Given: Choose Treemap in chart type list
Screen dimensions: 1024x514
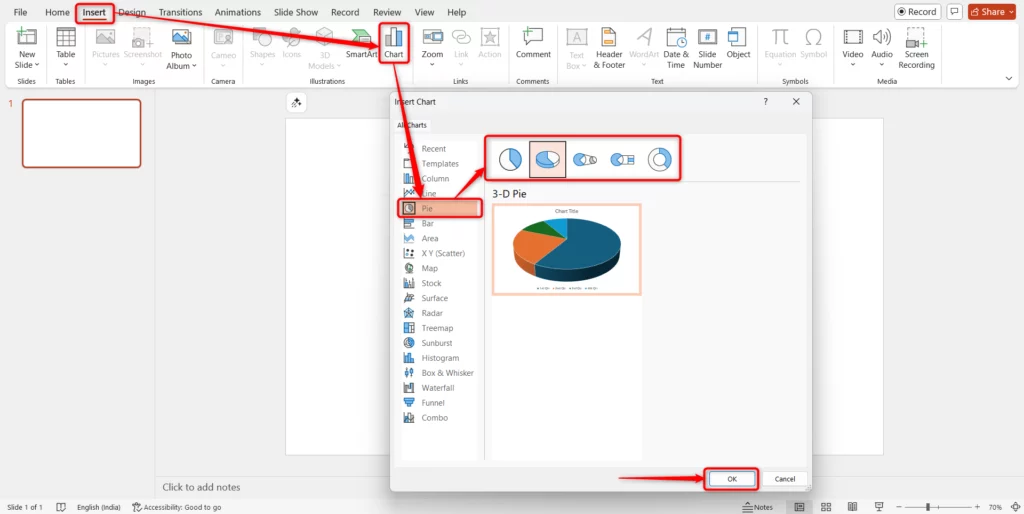Looking at the screenshot, I should click(x=437, y=328).
